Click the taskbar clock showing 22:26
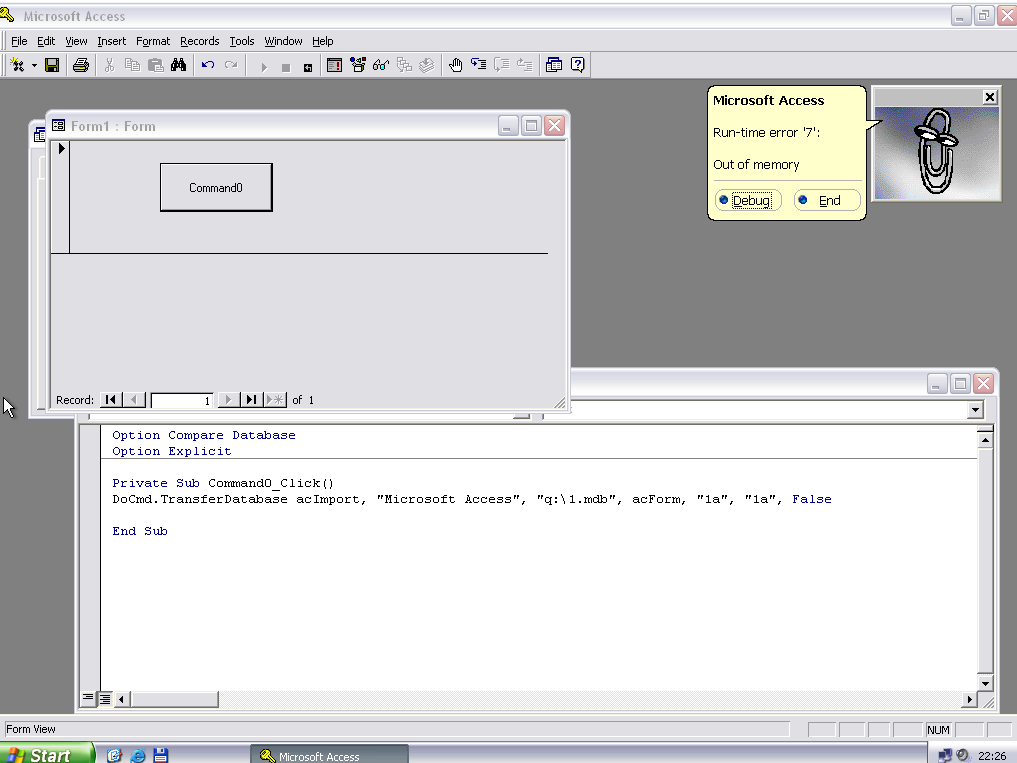 click(992, 756)
